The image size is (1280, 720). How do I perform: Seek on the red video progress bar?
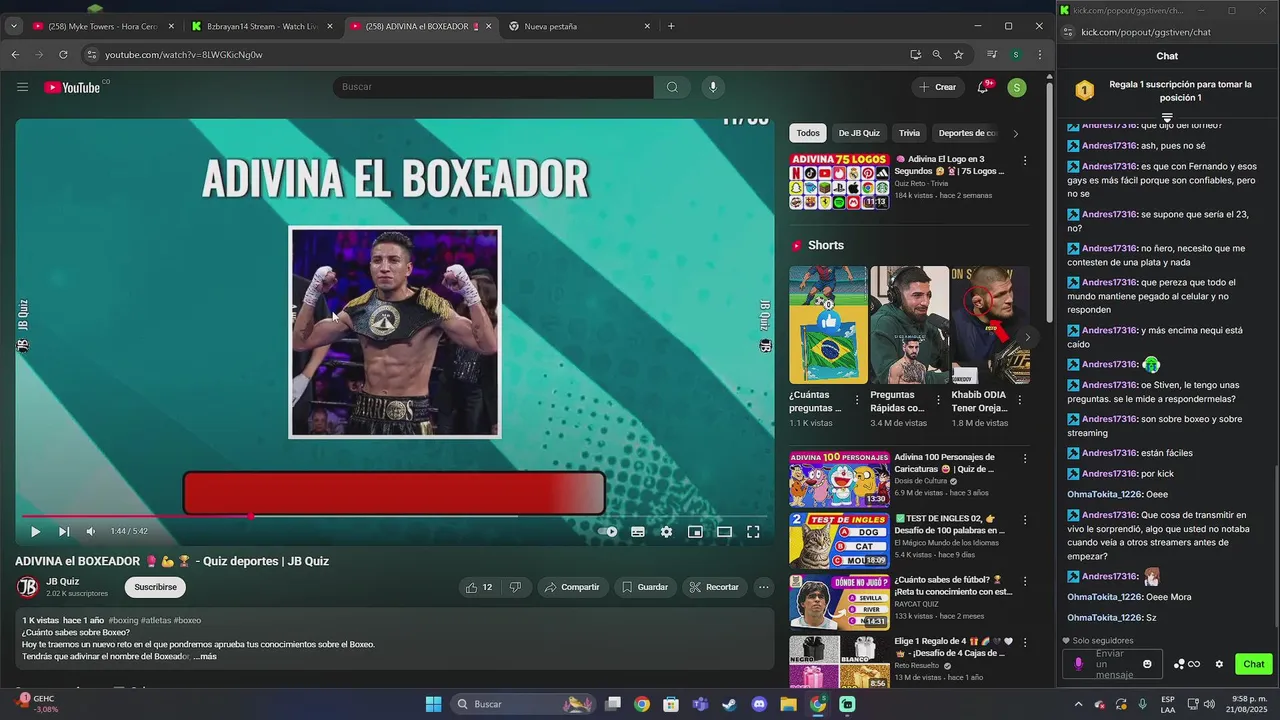click(394, 516)
